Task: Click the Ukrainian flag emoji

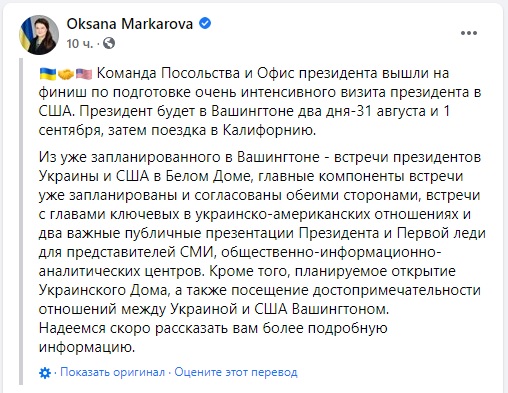Action: coord(48,74)
